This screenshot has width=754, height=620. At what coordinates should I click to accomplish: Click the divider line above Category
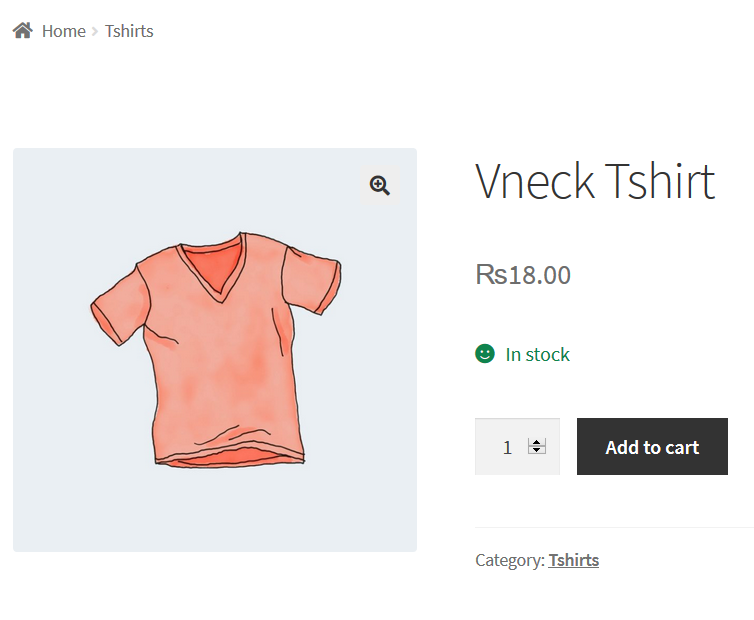[x=614, y=528]
